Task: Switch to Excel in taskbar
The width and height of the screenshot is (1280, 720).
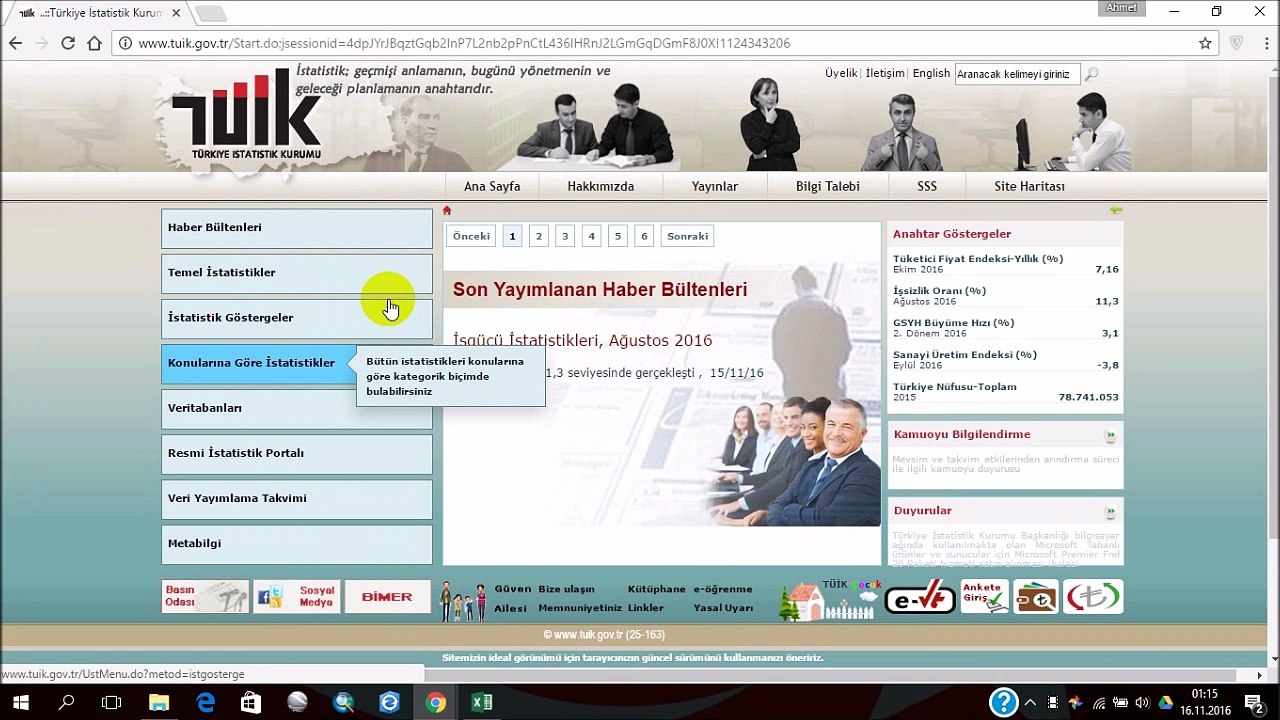Action: tap(482, 702)
